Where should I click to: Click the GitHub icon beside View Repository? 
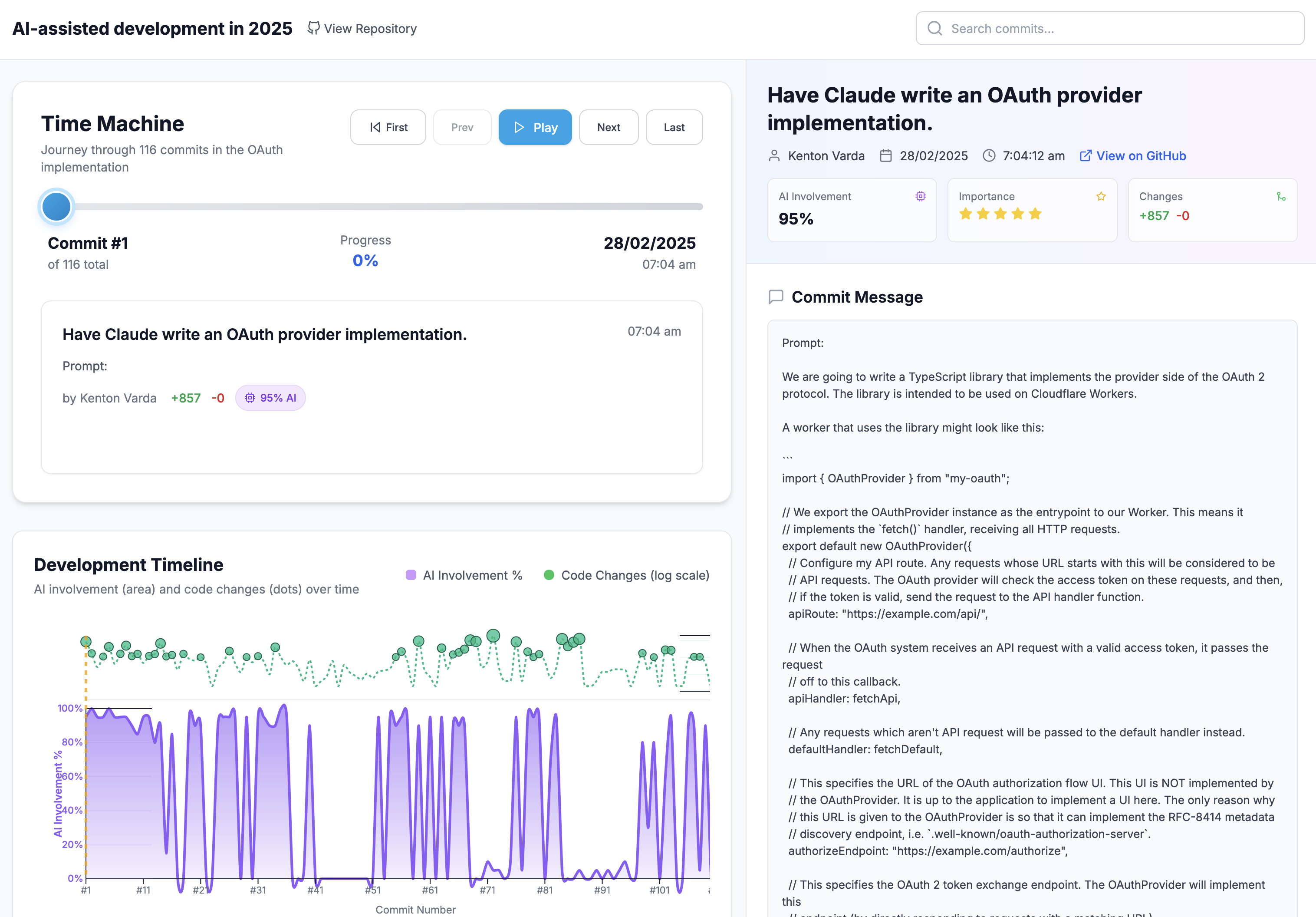(x=313, y=28)
